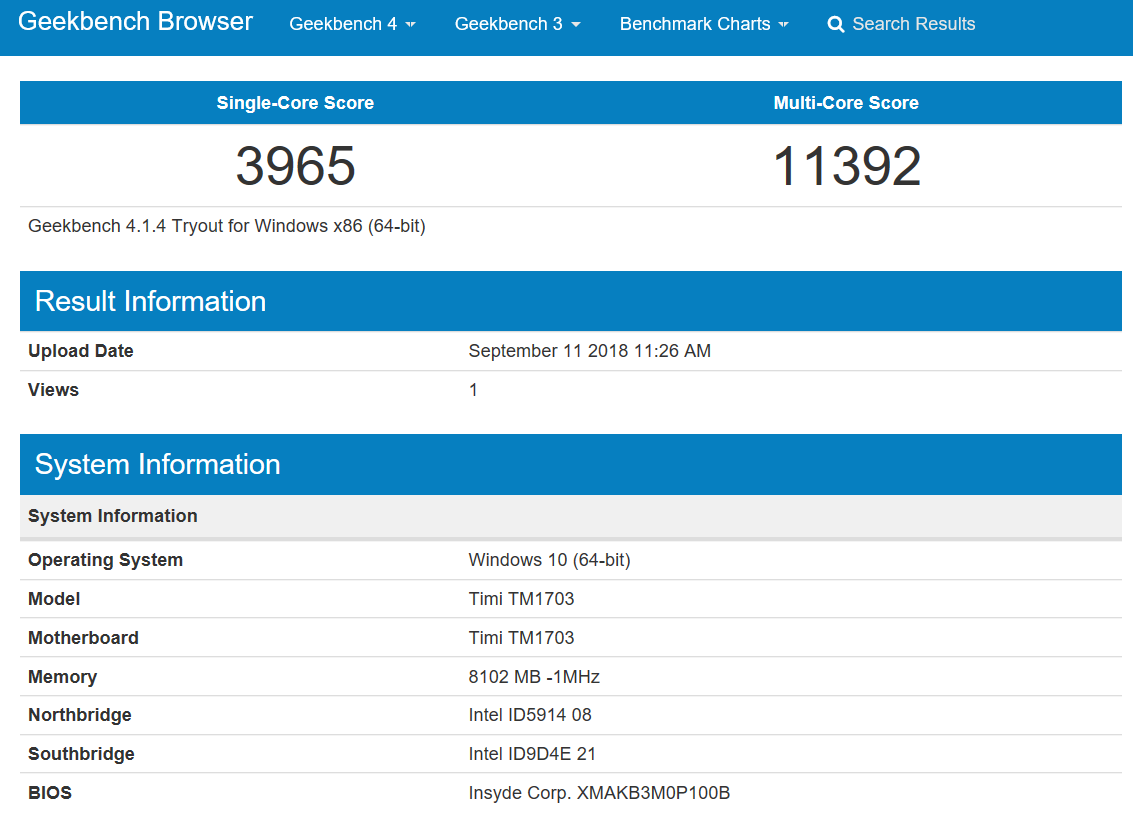Viewport: 1133px width, 823px height.
Task: Select the Northbridge value Intel ID5914 08
Action: [530, 715]
